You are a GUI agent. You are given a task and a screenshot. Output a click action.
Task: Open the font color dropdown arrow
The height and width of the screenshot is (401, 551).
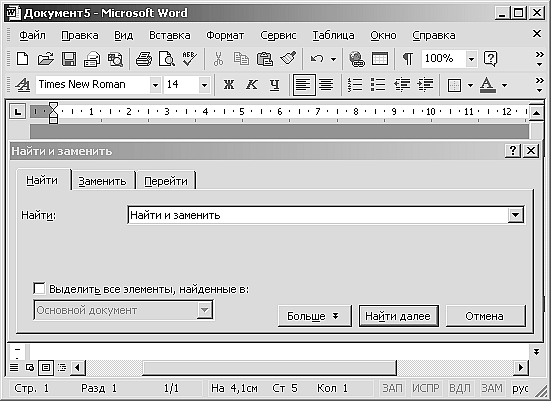click(x=505, y=85)
